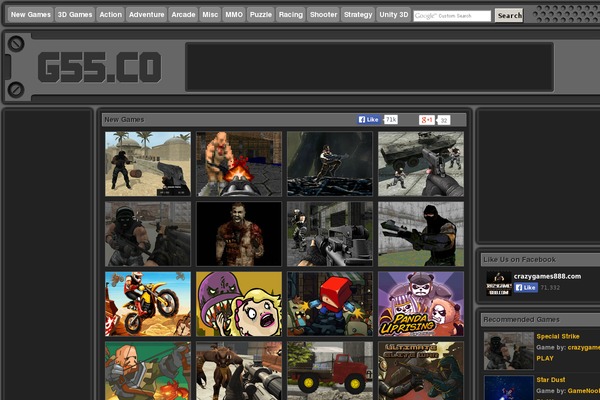The image size is (600, 400).
Task: Open the Ultimate war game thumbnail
Action: click(421, 371)
